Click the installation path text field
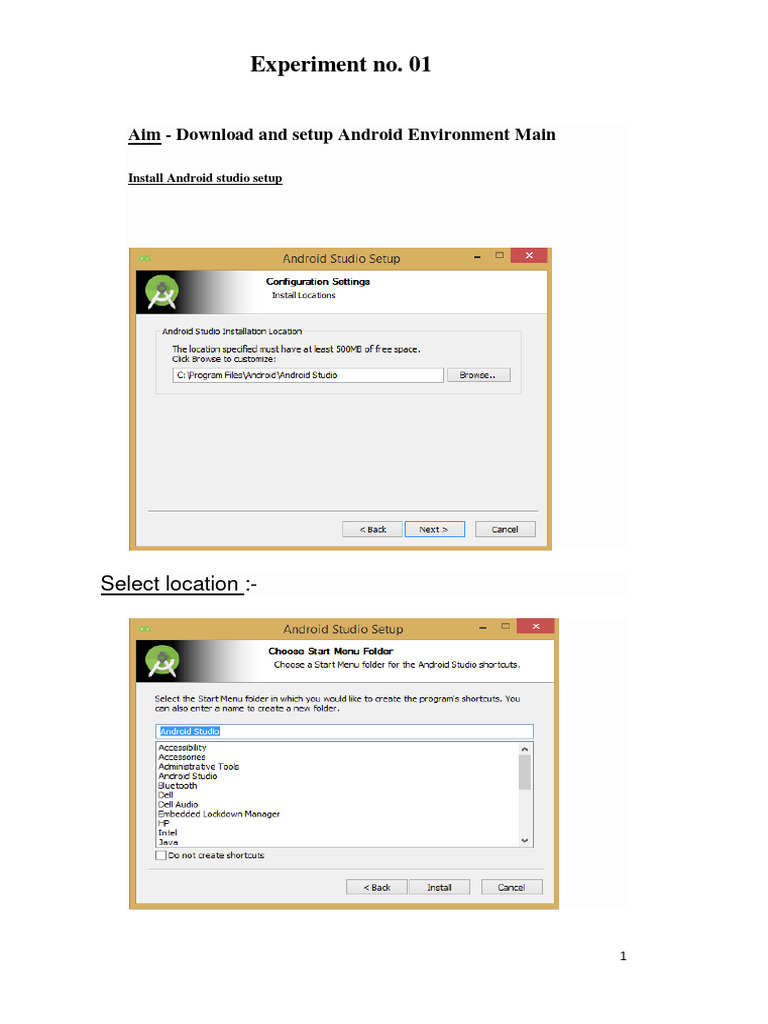768x1024 pixels. coord(308,375)
